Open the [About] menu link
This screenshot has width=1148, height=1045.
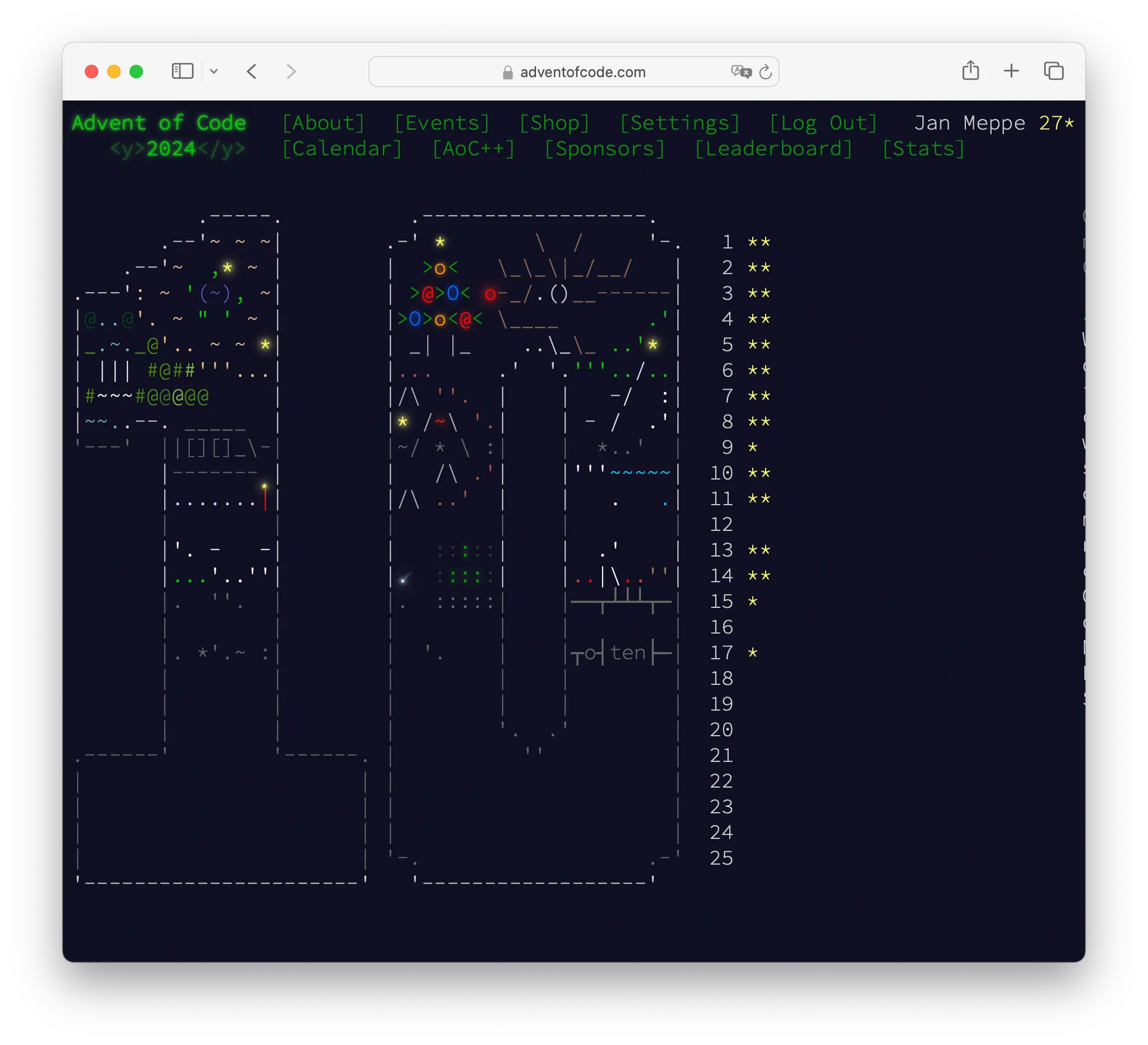pos(323,123)
